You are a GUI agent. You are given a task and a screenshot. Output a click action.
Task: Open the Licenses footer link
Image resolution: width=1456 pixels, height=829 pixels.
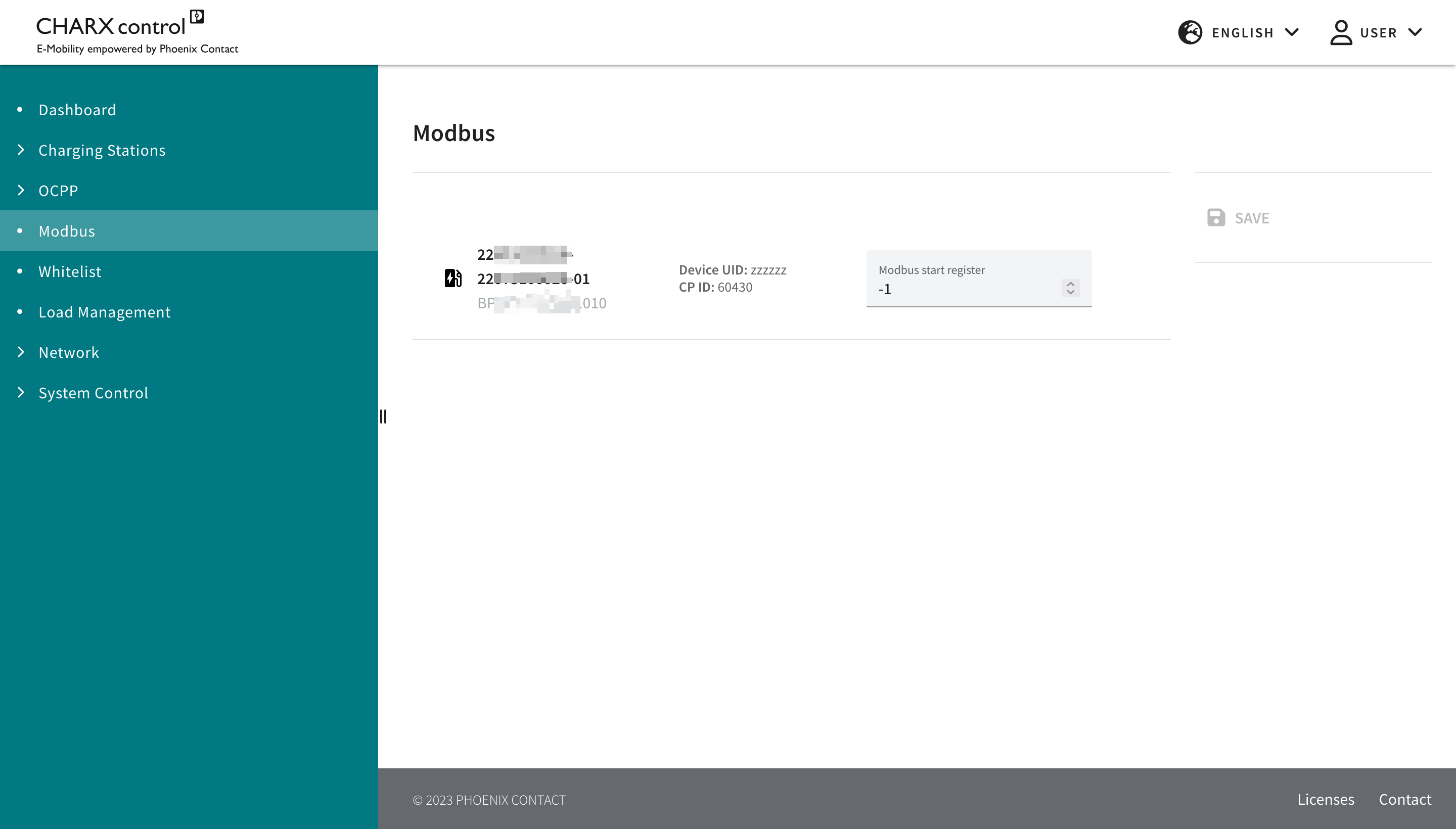pyautogui.click(x=1325, y=799)
